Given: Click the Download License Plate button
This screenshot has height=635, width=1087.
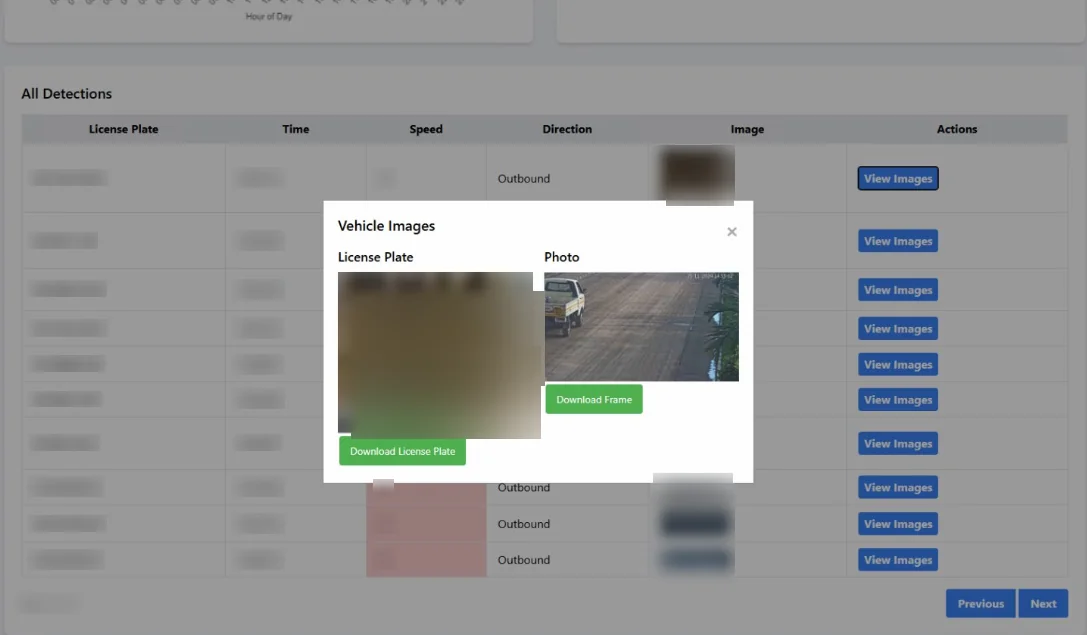Looking at the screenshot, I should click(x=402, y=451).
